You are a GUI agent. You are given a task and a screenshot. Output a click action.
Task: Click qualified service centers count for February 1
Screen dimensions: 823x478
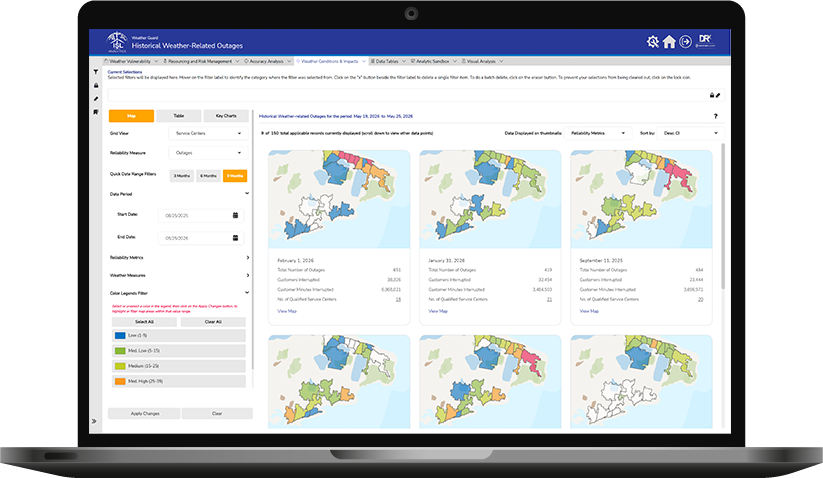[x=398, y=299]
